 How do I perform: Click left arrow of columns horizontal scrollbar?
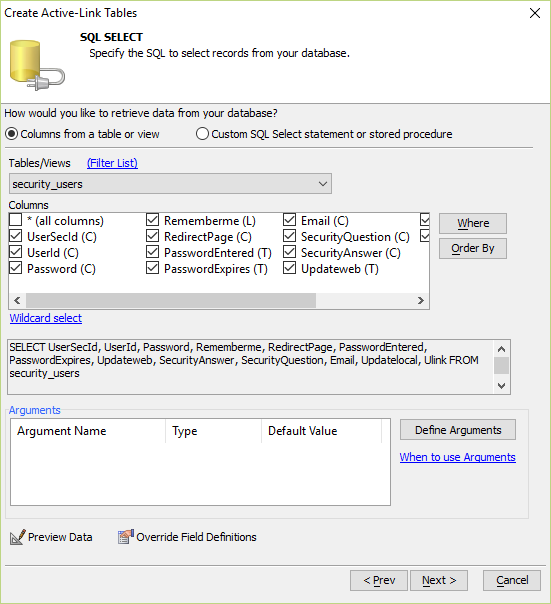17,300
